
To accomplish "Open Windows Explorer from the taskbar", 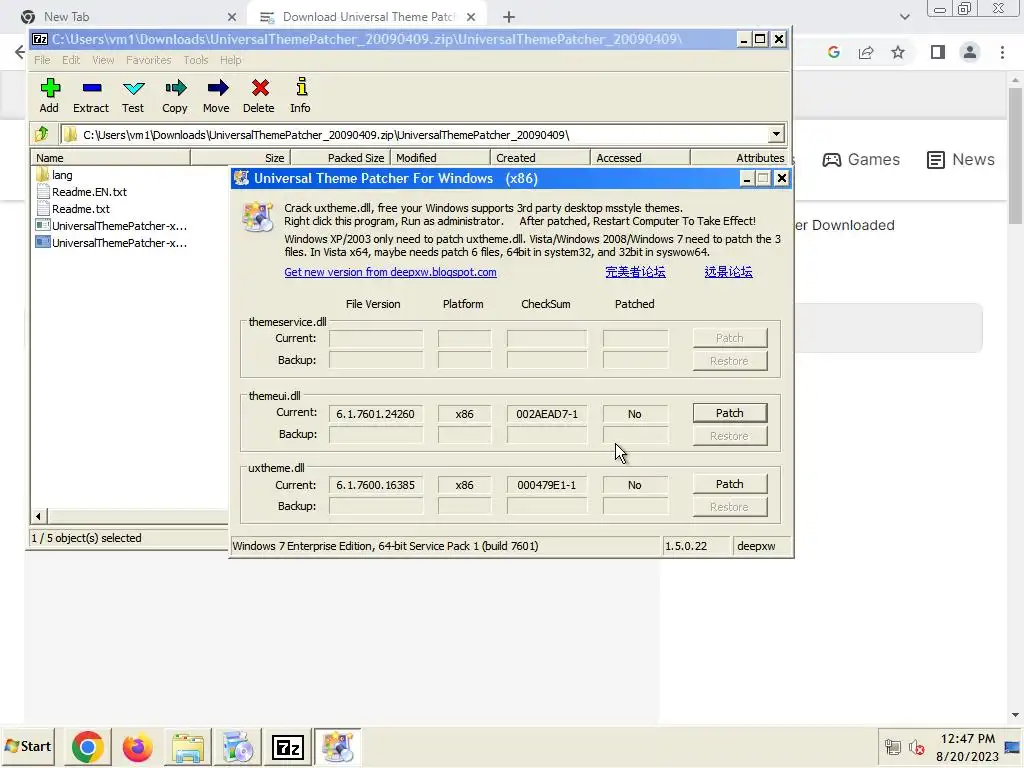I will pyautogui.click(x=187, y=747).
